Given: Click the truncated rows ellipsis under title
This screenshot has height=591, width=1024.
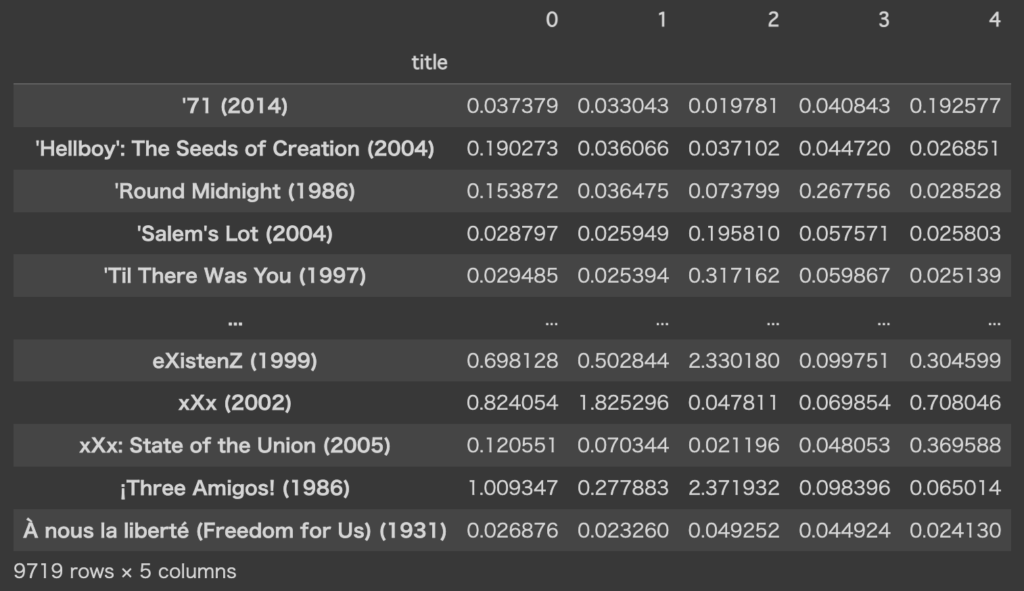Looking at the screenshot, I should click(234, 321).
